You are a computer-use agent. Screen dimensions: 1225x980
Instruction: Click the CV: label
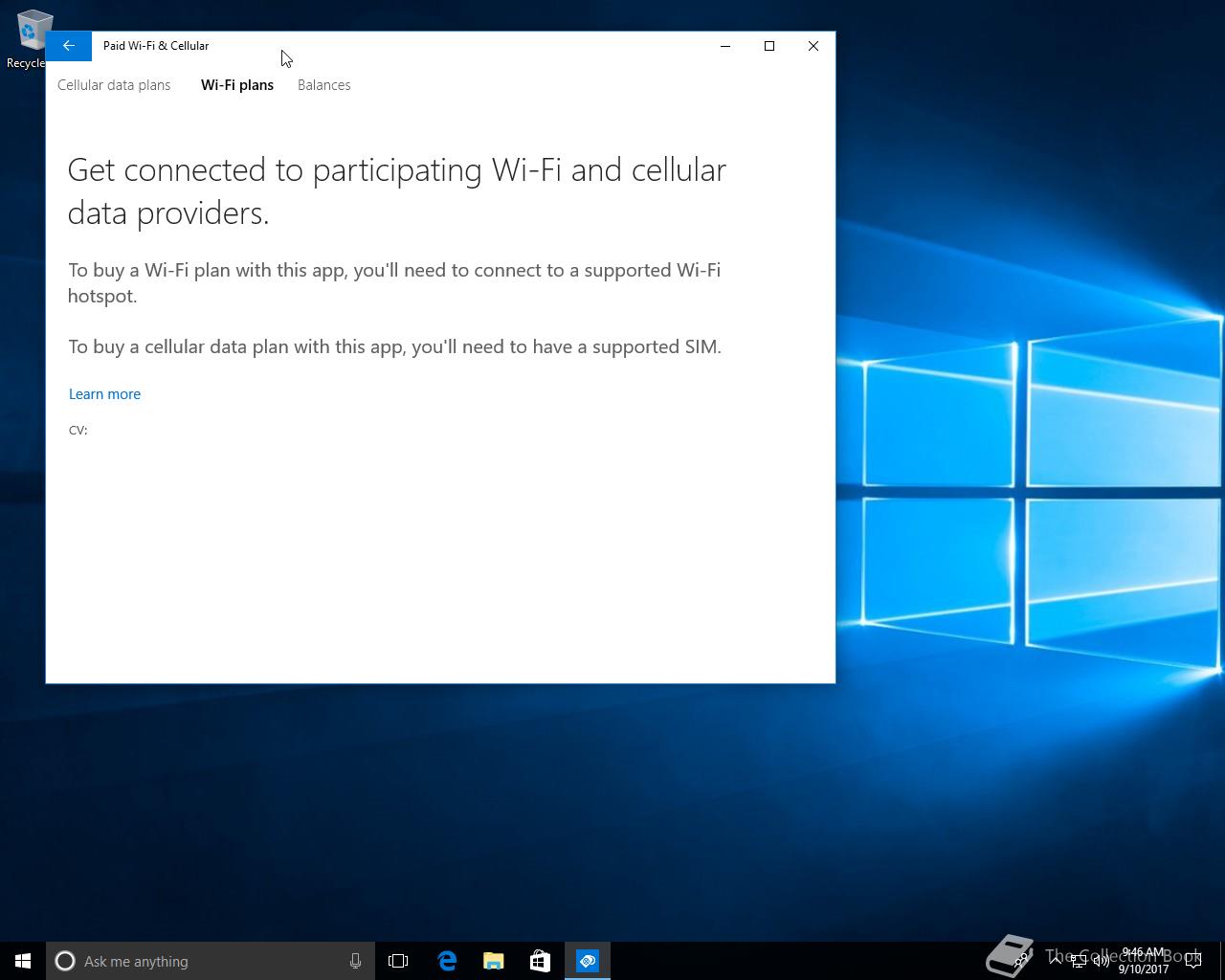pyautogui.click(x=78, y=430)
